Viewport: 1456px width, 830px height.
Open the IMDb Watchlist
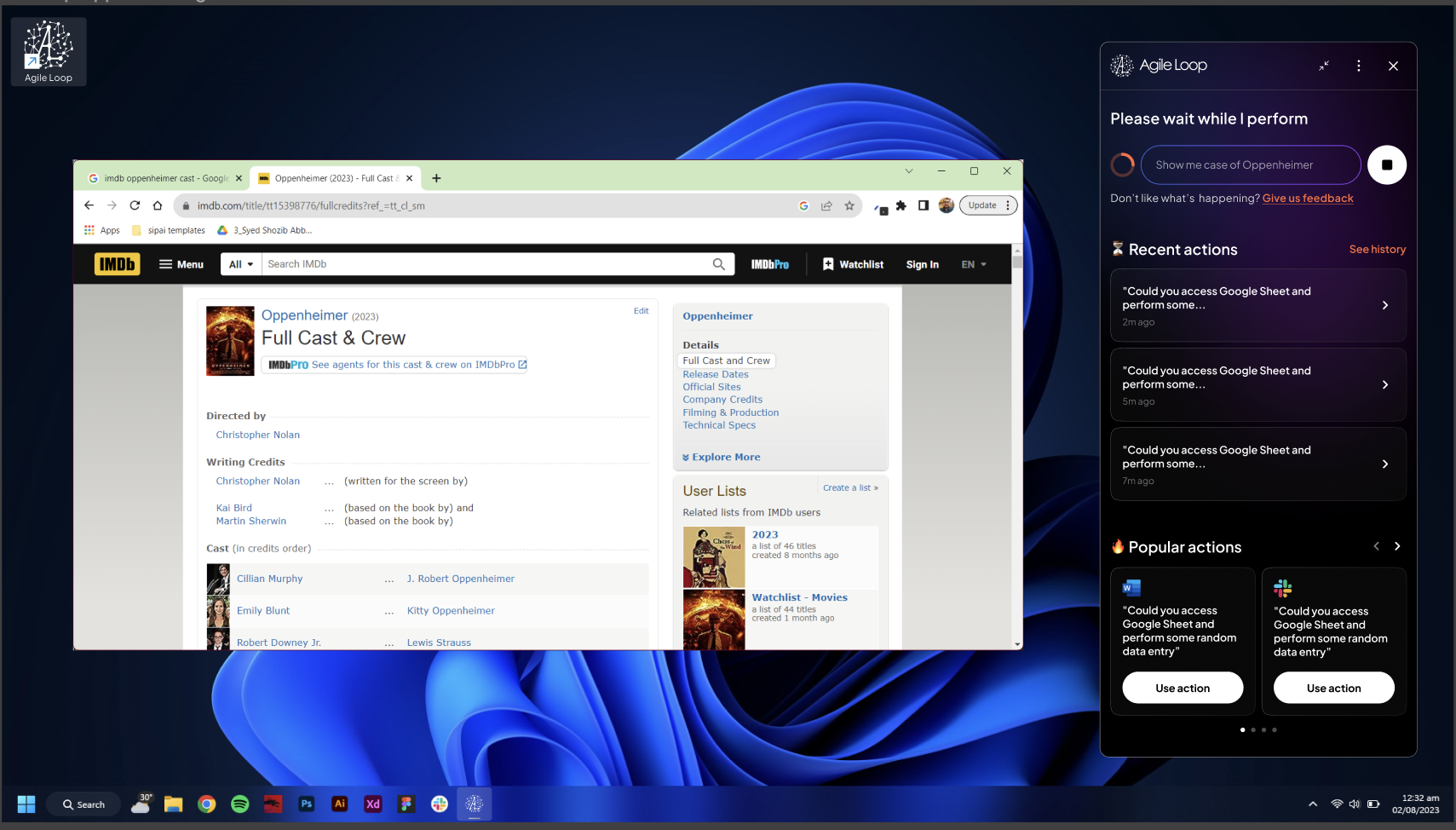pyautogui.click(x=853, y=264)
